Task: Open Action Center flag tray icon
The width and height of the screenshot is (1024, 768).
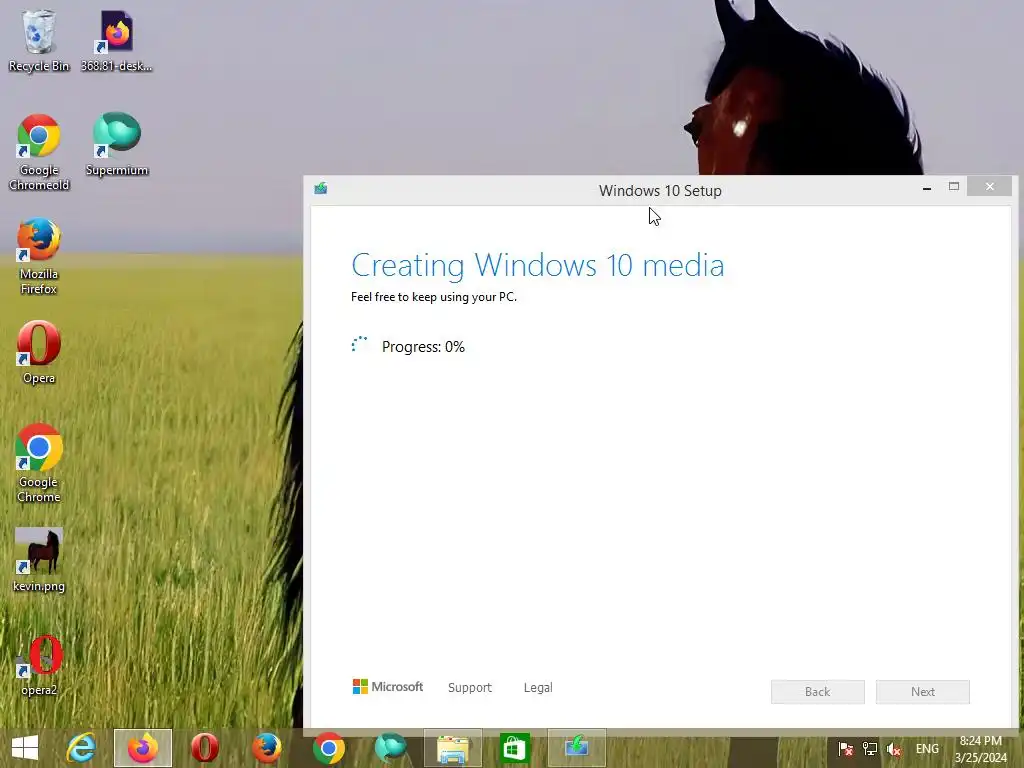Action: click(x=845, y=749)
